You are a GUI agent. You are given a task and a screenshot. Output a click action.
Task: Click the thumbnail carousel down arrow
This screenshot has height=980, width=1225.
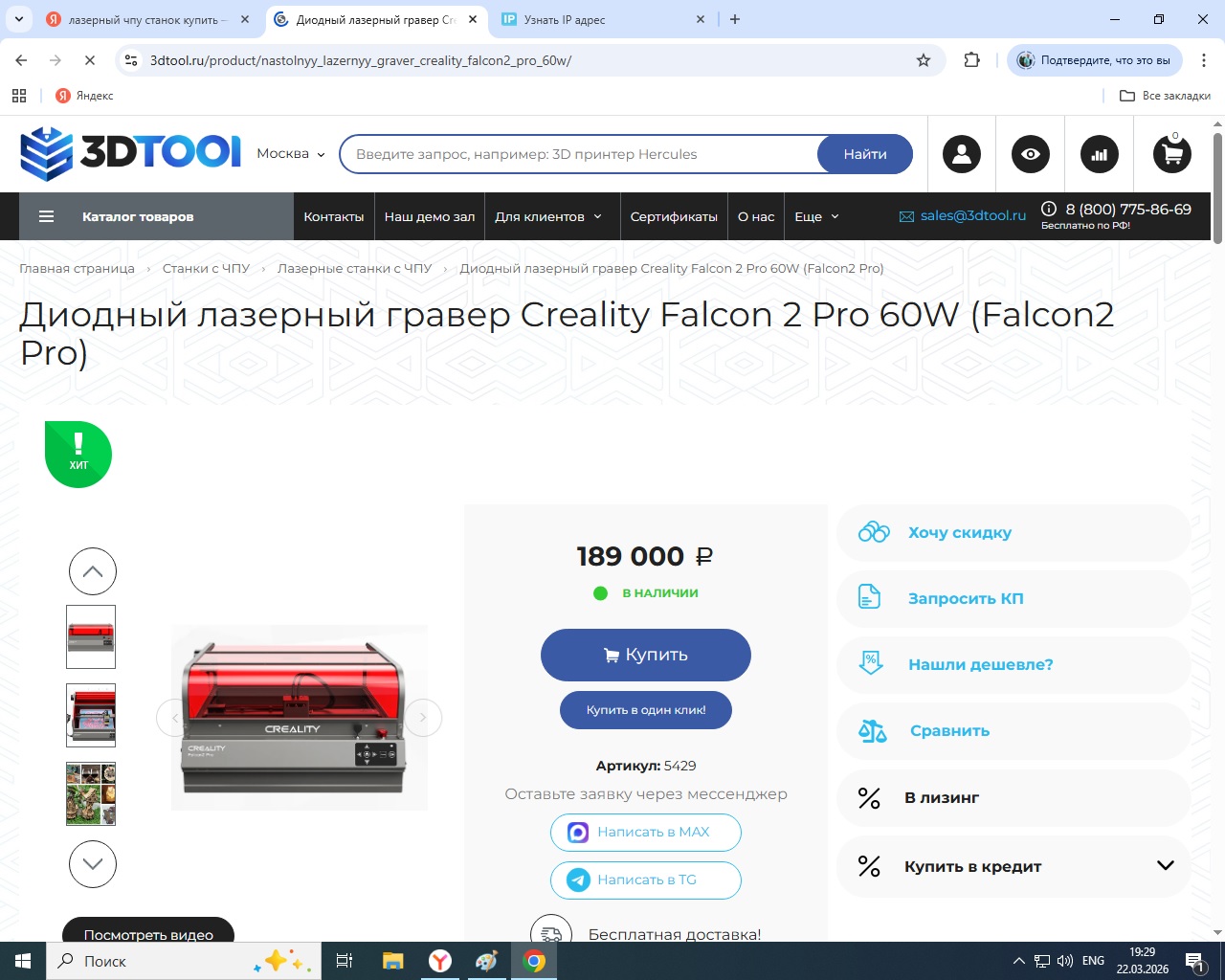coord(93,864)
